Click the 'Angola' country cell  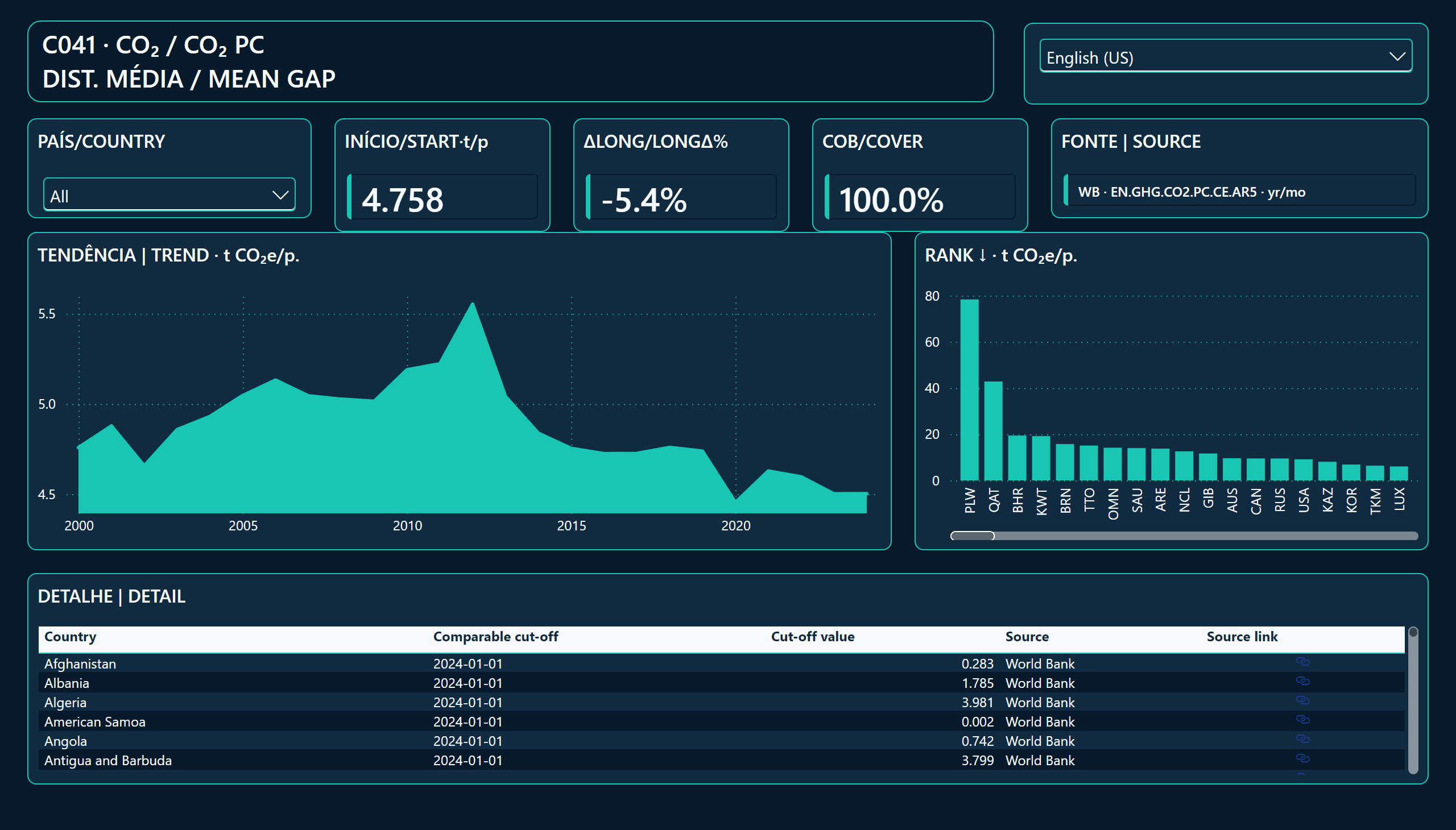65,741
